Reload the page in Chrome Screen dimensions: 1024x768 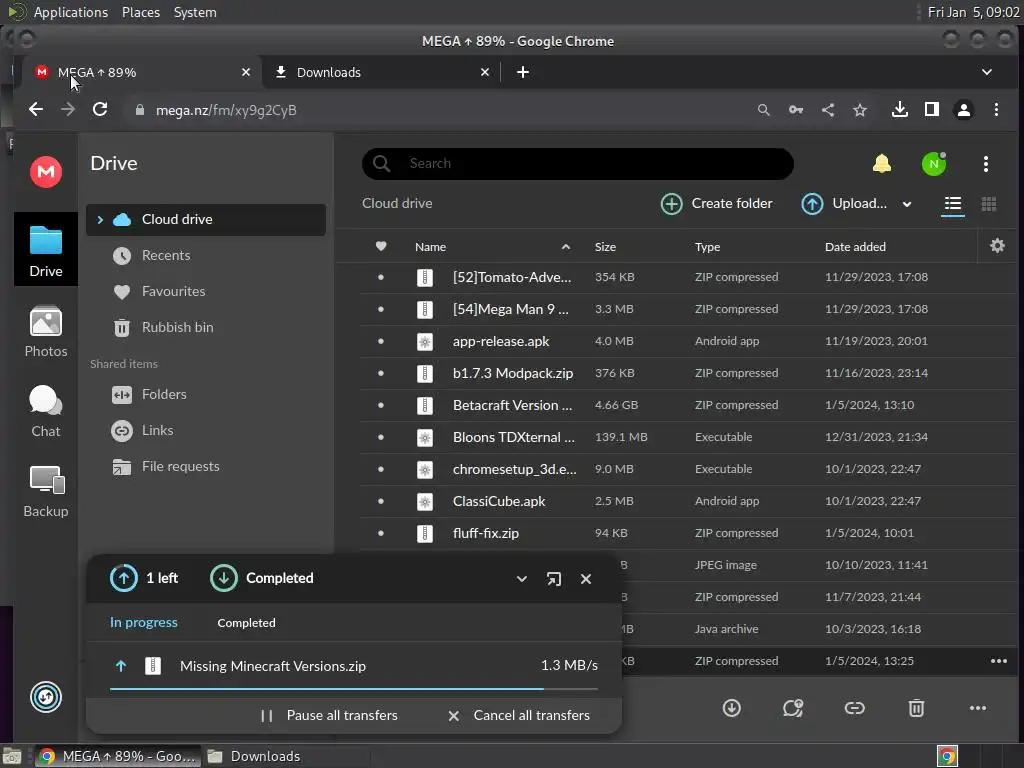click(x=100, y=110)
